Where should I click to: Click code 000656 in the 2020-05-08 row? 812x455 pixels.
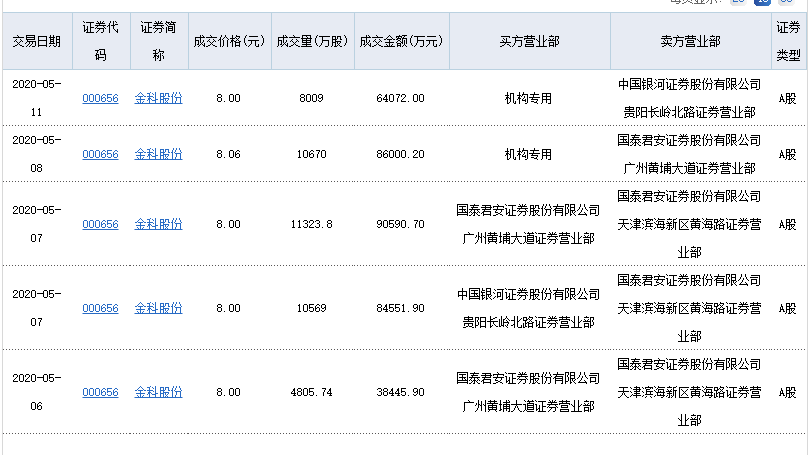pyautogui.click(x=100, y=154)
